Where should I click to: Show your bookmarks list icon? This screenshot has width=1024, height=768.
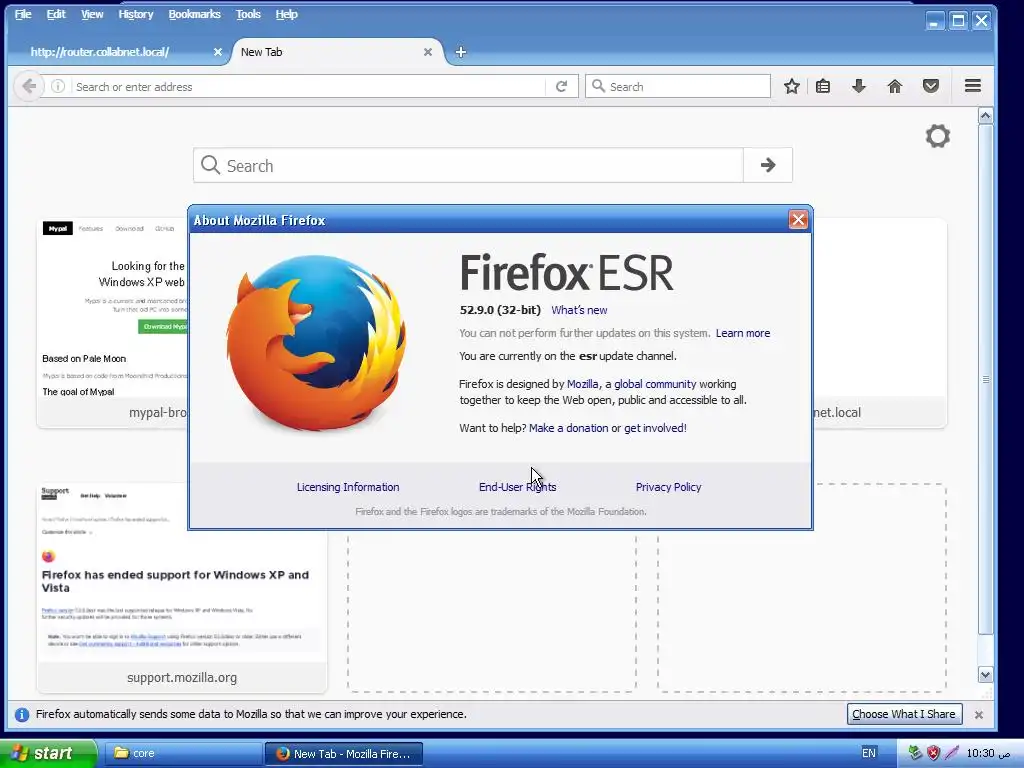pyautogui.click(x=823, y=86)
